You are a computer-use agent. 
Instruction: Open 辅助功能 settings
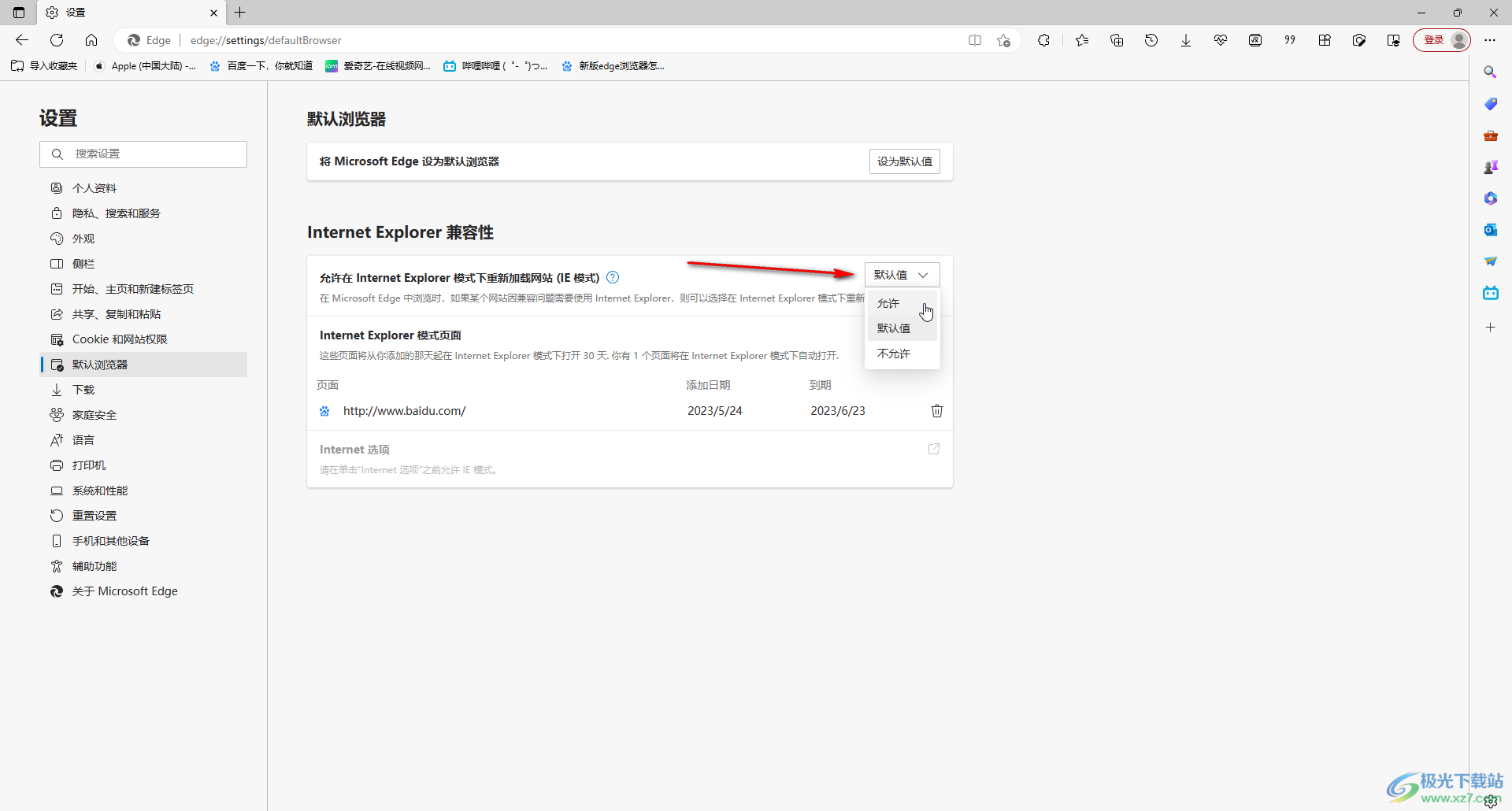coord(143,566)
